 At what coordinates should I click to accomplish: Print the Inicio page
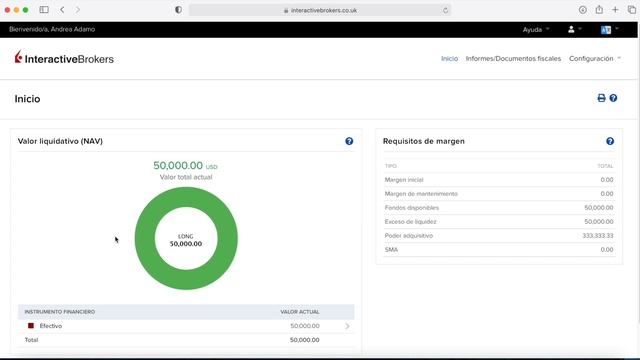click(x=601, y=98)
